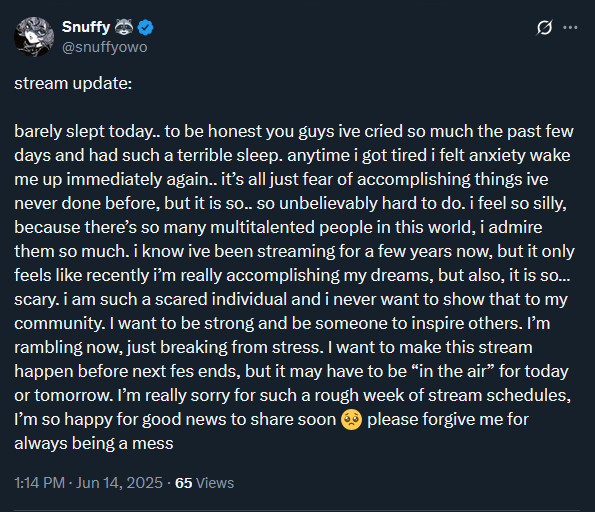The height and width of the screenshot is (512, 595).
Task: Click the word "multitalented" in the post
Action: click(262, 227)
